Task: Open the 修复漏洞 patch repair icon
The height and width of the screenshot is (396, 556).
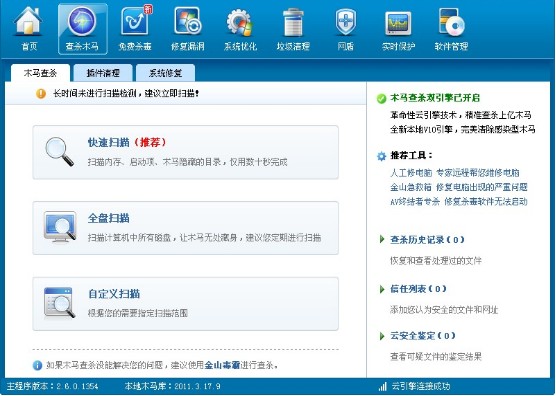Action: [188, 29]
